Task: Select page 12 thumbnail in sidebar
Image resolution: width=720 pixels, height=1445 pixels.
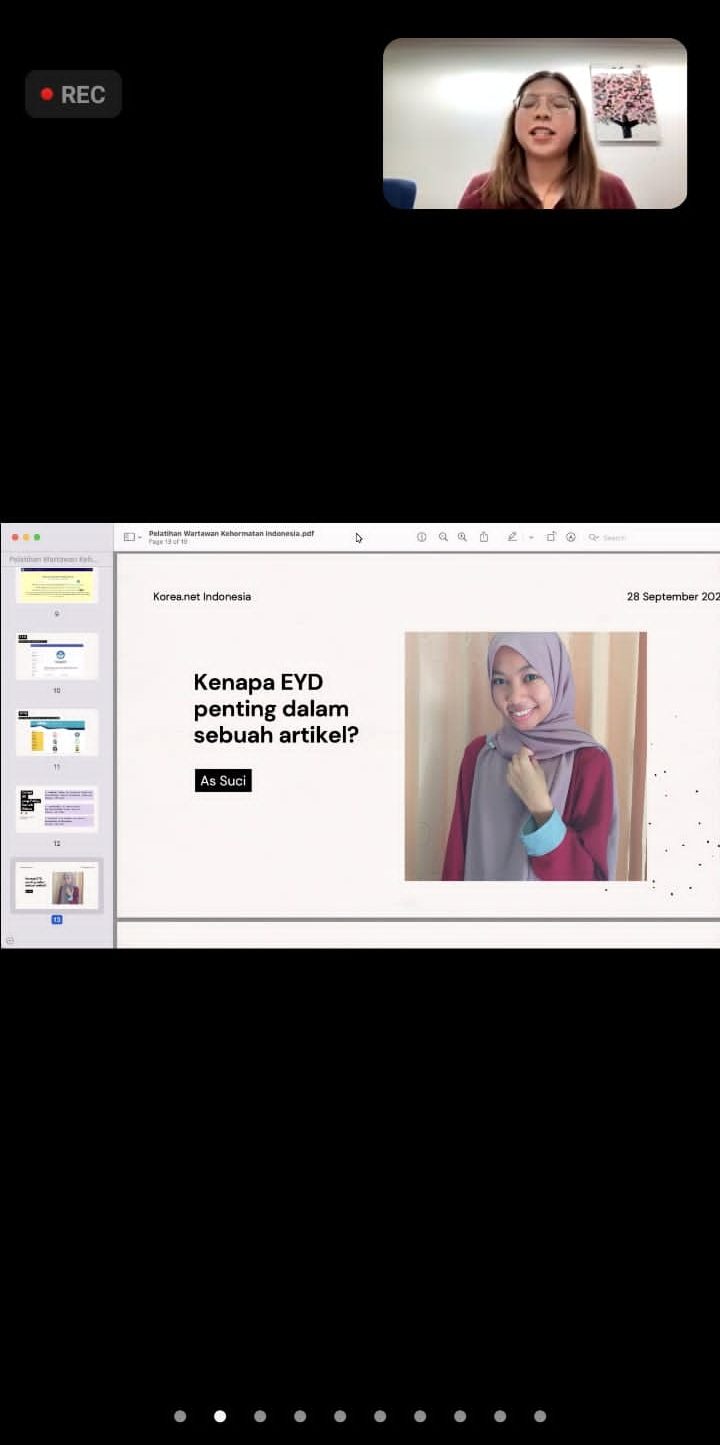Action: click(x=57, y=809)
